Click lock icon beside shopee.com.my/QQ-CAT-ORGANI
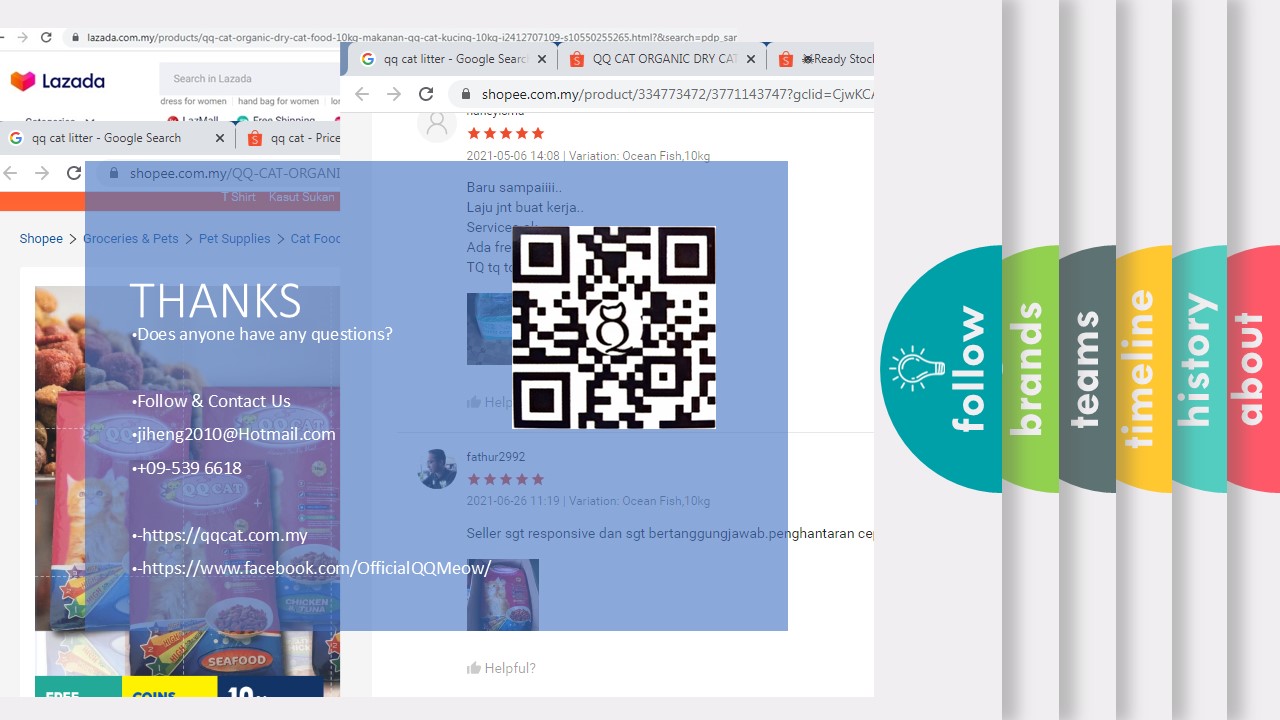Viewport: 1280px width, 720px height. tap(113, 173)
